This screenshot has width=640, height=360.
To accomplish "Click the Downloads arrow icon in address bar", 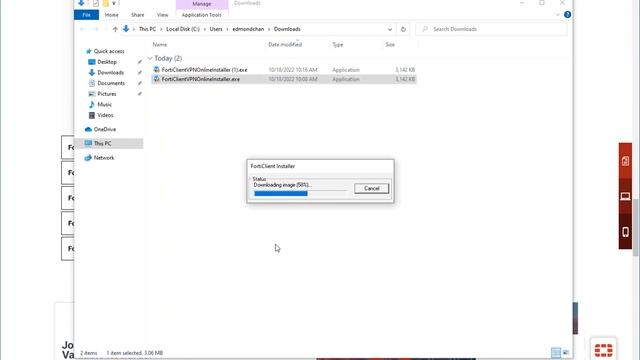I will [x=126, y=29].
